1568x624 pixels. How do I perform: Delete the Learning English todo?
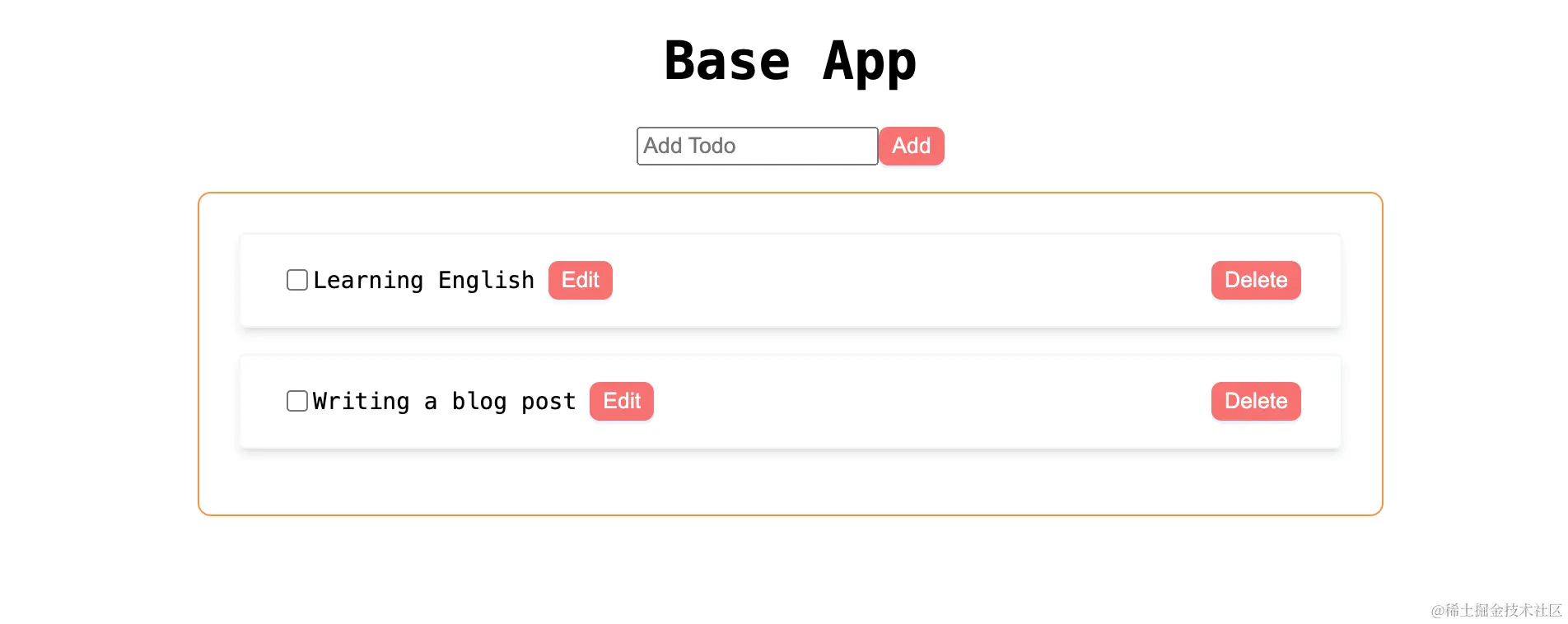coord(1255,280)
